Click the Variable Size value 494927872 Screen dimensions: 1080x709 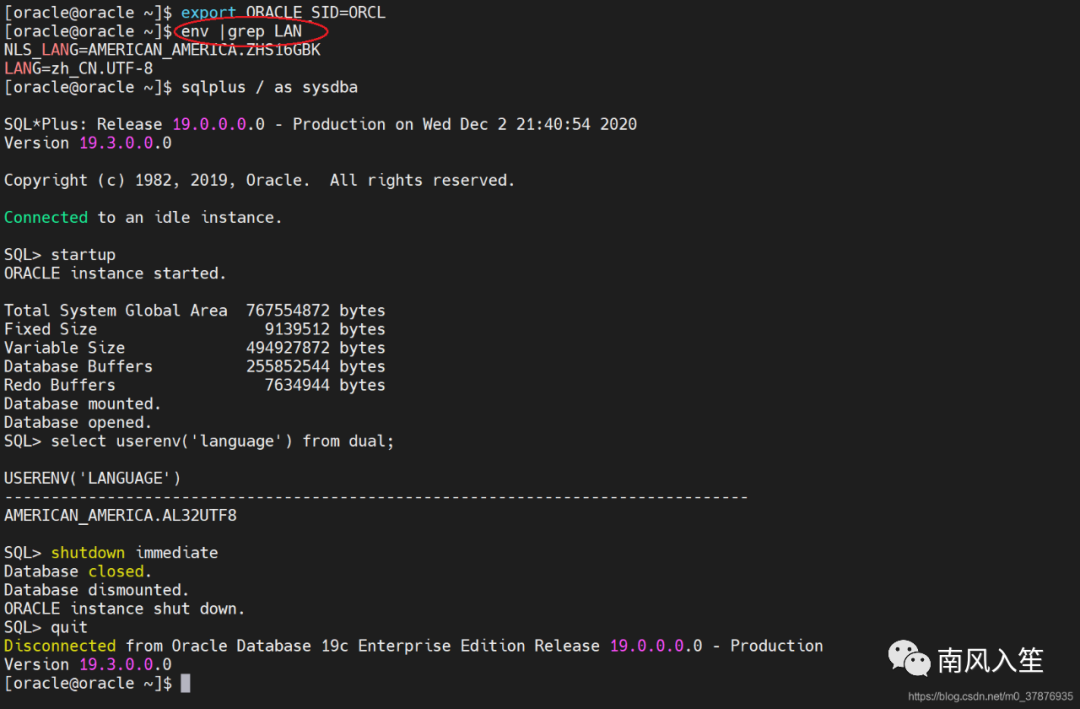point(288,348)
